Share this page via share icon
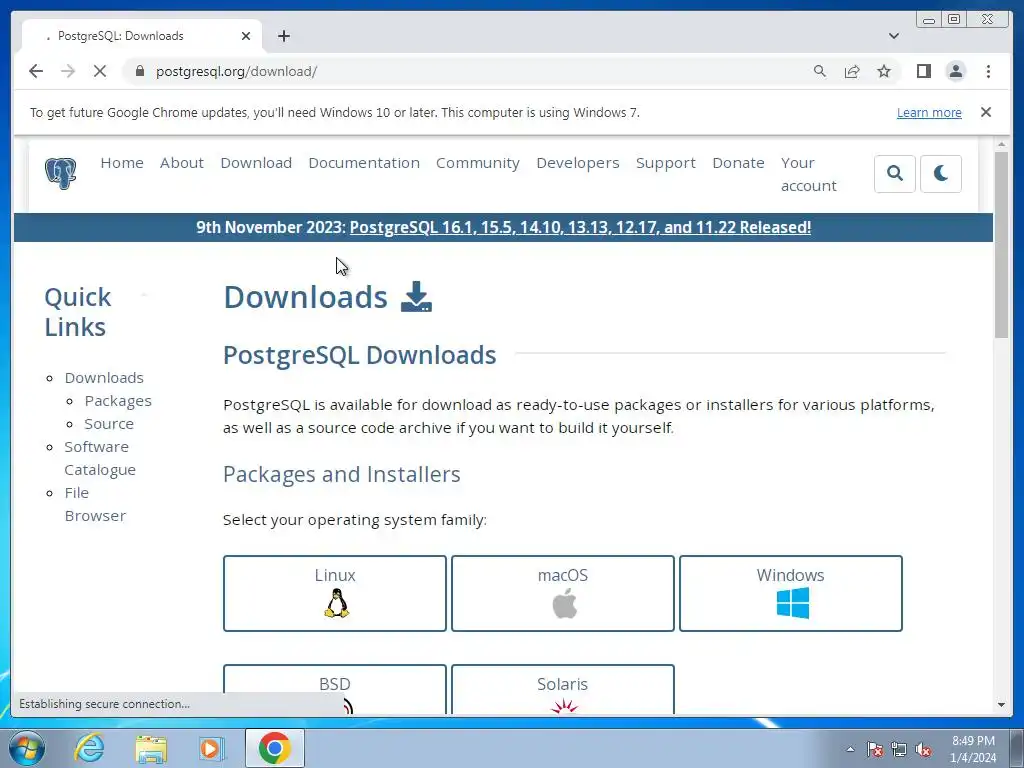The width and height of the screenshot is (1024, 768). coord(852,71)
